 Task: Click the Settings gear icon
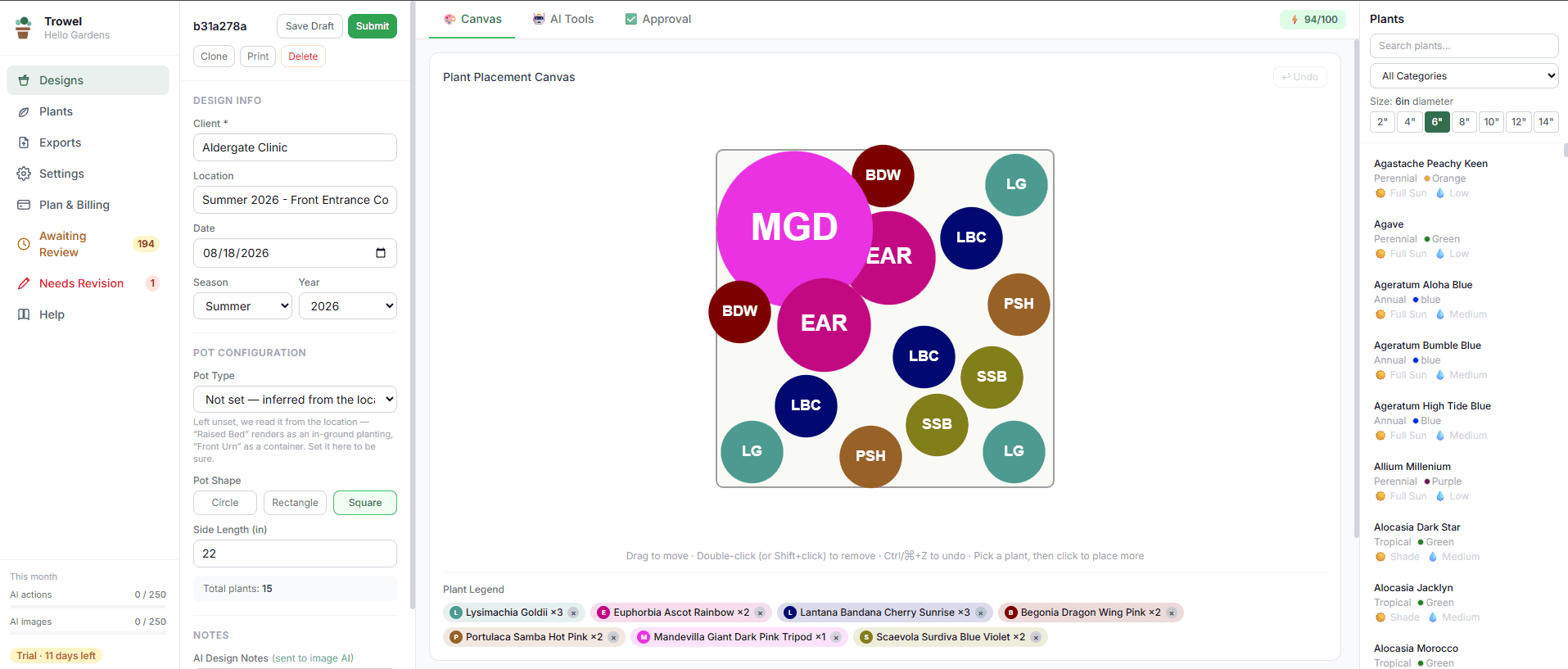point(24,174)
